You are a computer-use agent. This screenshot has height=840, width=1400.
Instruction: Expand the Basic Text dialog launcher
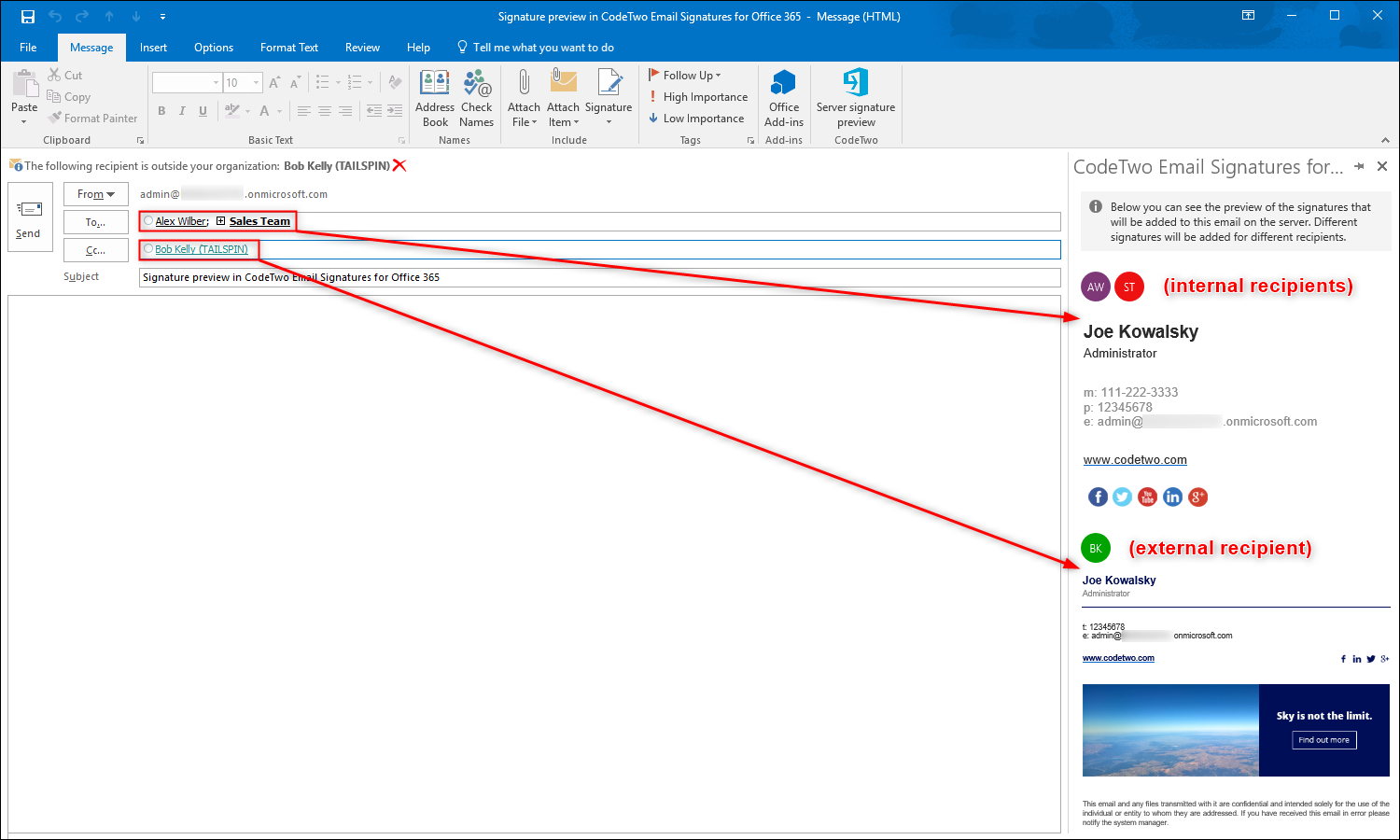pos(402,141)
